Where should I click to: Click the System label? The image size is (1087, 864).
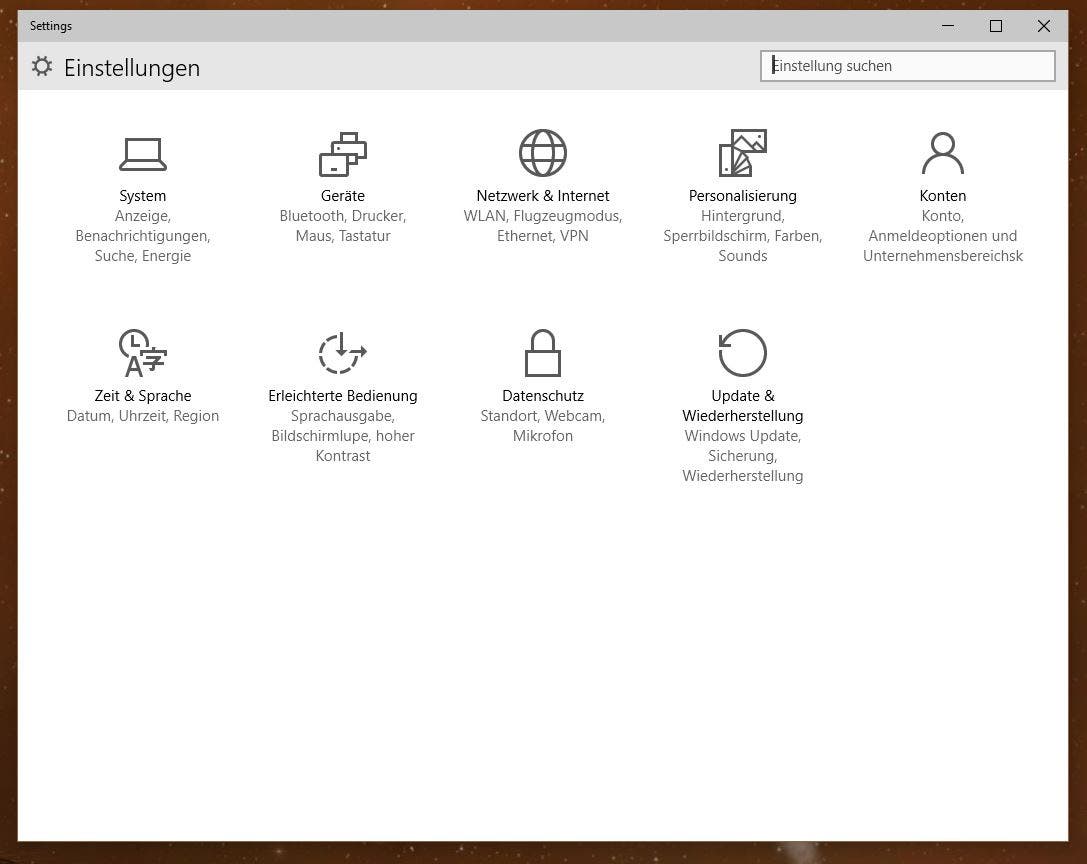coord(143,196)
